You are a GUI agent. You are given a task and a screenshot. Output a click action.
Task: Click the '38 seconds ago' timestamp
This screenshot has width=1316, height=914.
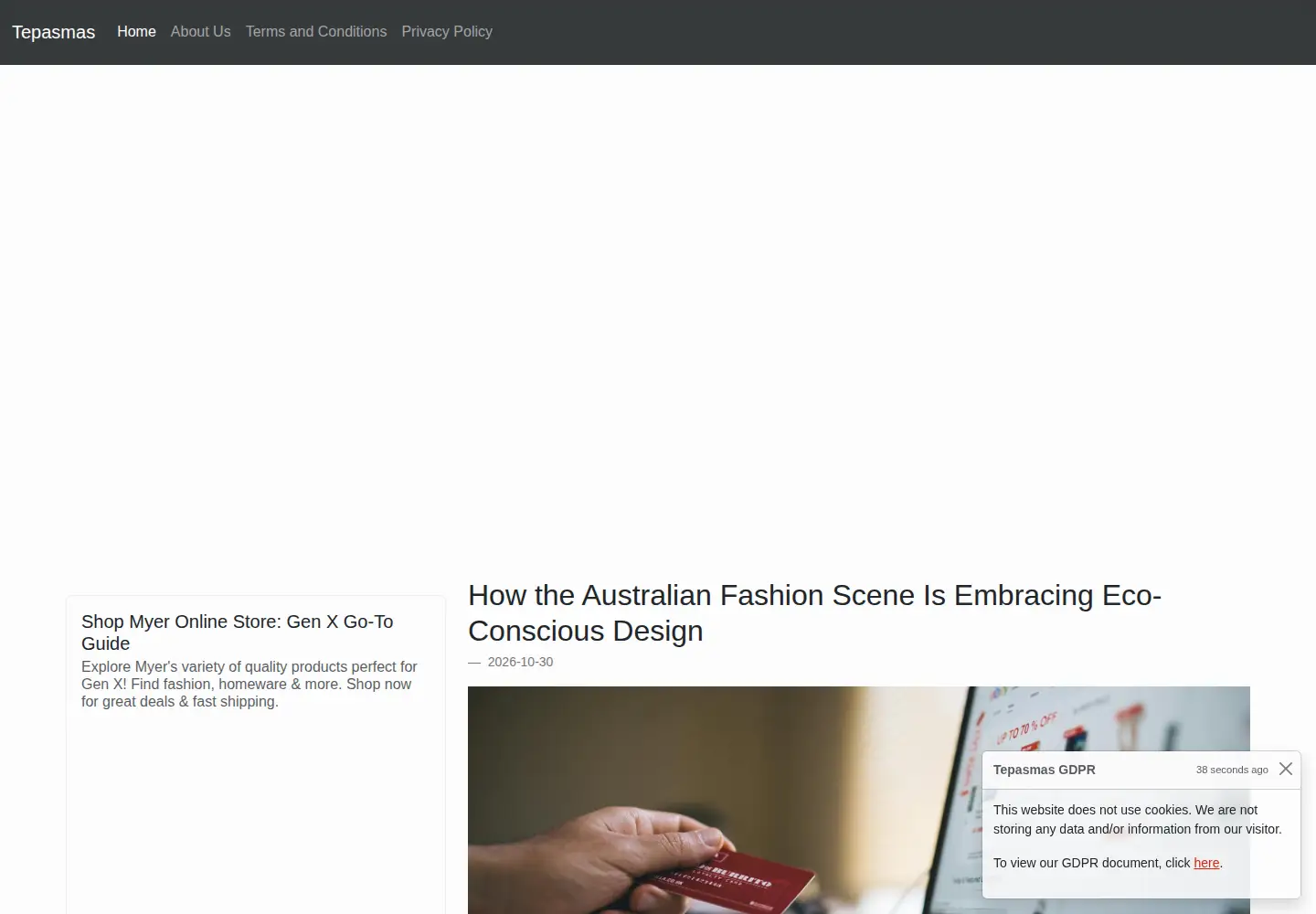click(1232, 770)
